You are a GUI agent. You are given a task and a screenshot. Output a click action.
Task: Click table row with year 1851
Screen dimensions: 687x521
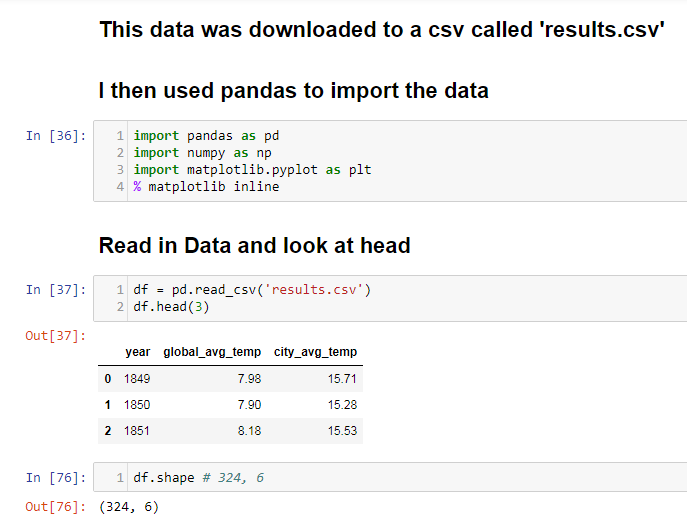point(230,431)
